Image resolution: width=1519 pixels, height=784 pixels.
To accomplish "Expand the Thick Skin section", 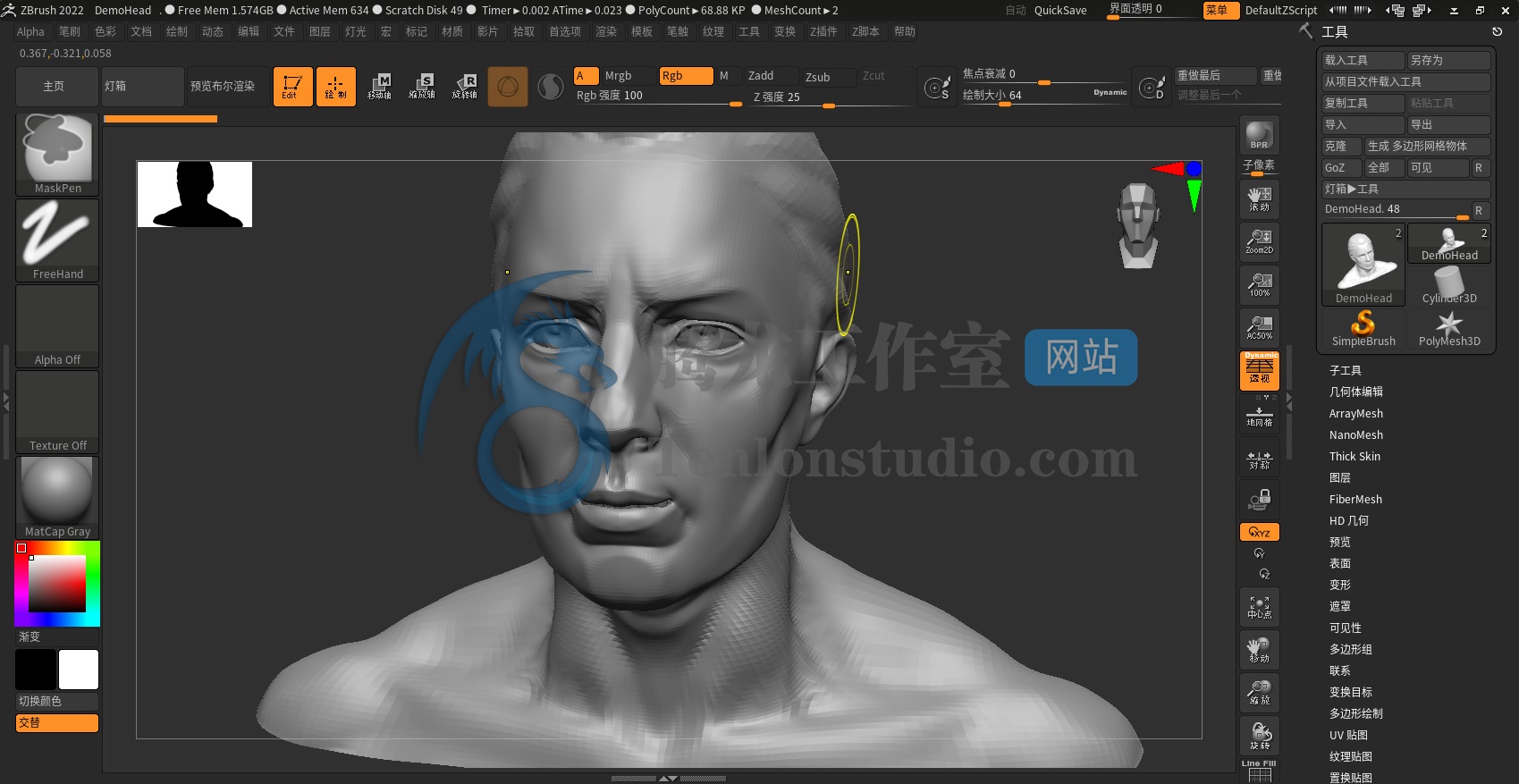I will point(1355,456).
